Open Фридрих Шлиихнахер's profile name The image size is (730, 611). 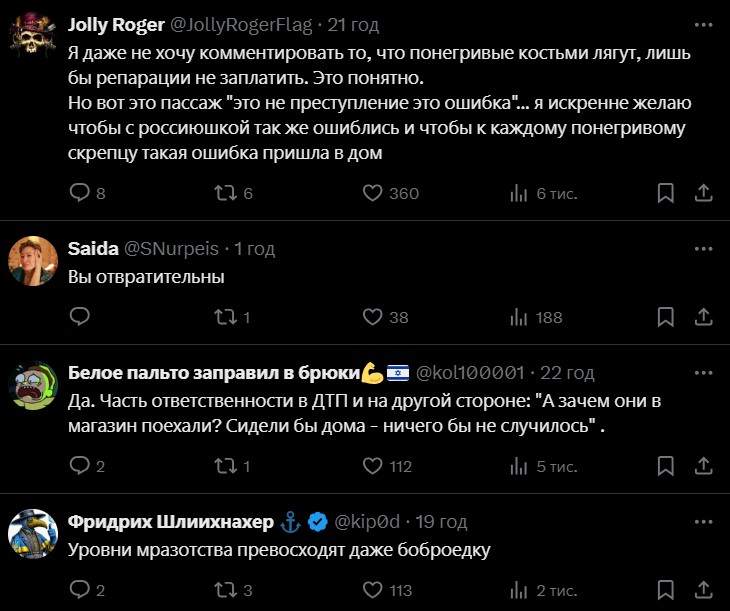(x=171, y=521)
